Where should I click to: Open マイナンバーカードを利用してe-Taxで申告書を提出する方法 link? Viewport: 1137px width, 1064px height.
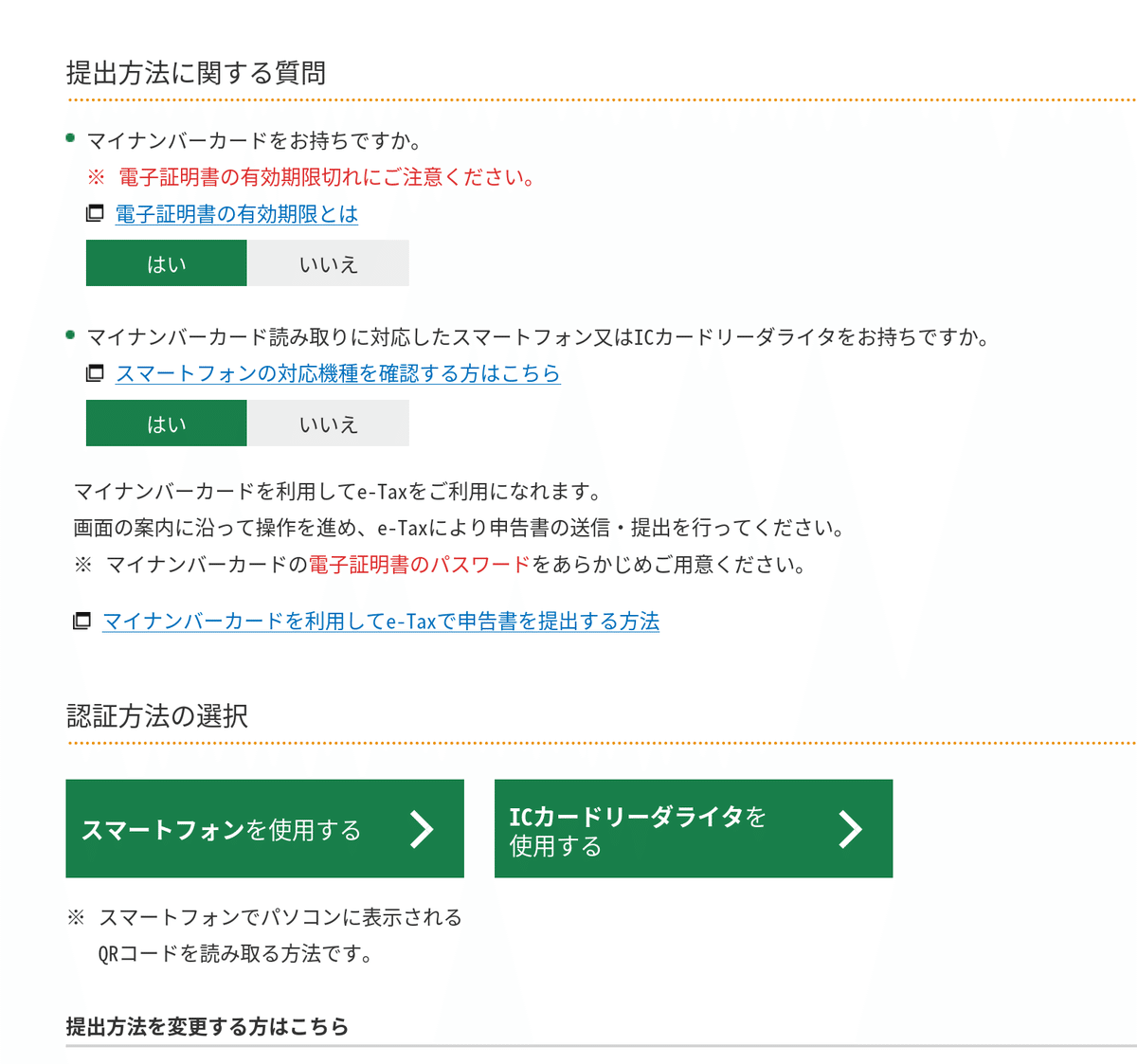click(x=381, y=621)
